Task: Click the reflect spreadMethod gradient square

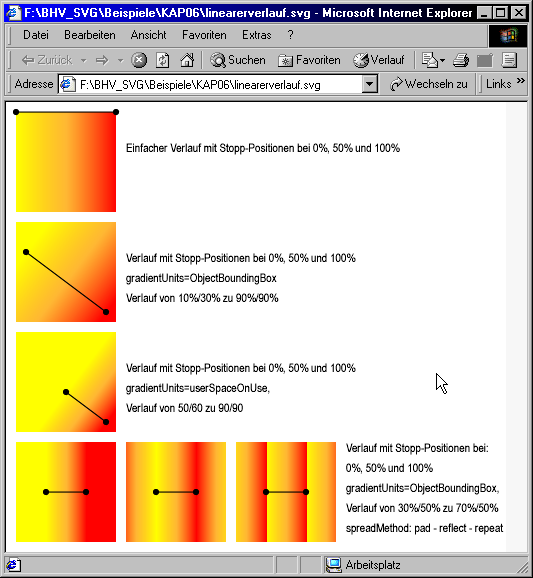Action: pyautogui.click(x=176, y=492)
